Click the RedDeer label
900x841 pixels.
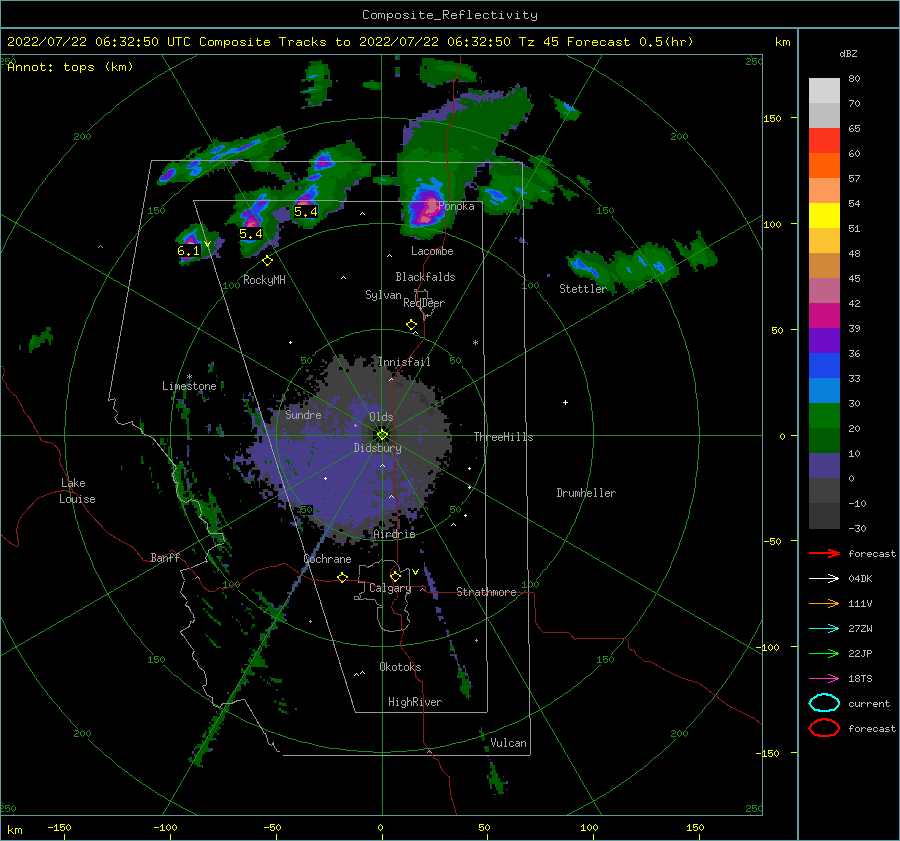(424, 303)
